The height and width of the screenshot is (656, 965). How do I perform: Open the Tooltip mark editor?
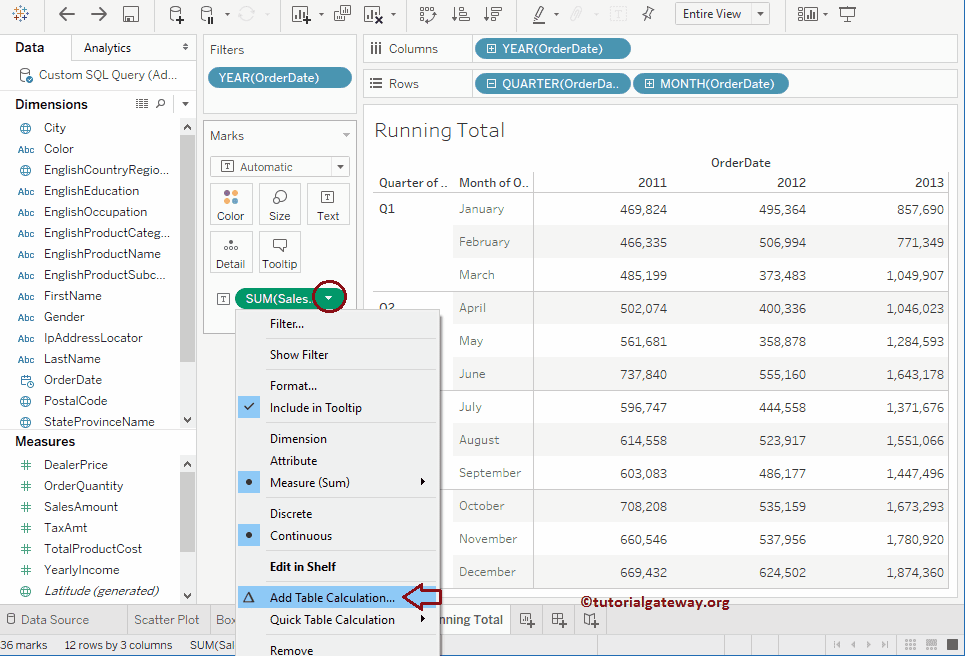point(279,251)
